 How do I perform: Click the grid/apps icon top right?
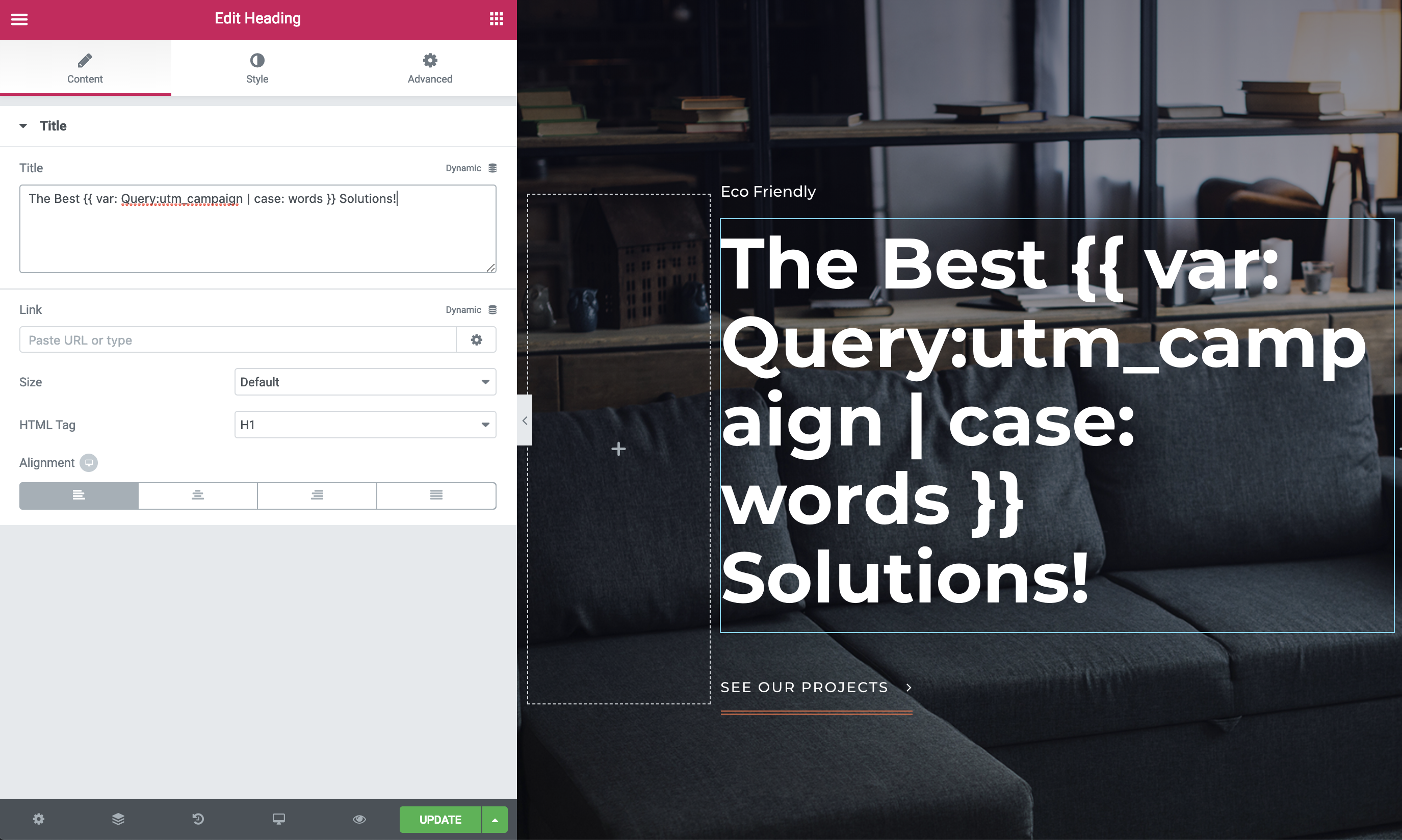496,19
